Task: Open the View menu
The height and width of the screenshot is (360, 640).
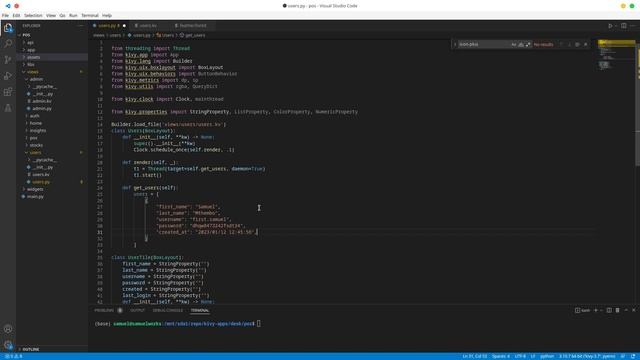Action: point(51,16)
